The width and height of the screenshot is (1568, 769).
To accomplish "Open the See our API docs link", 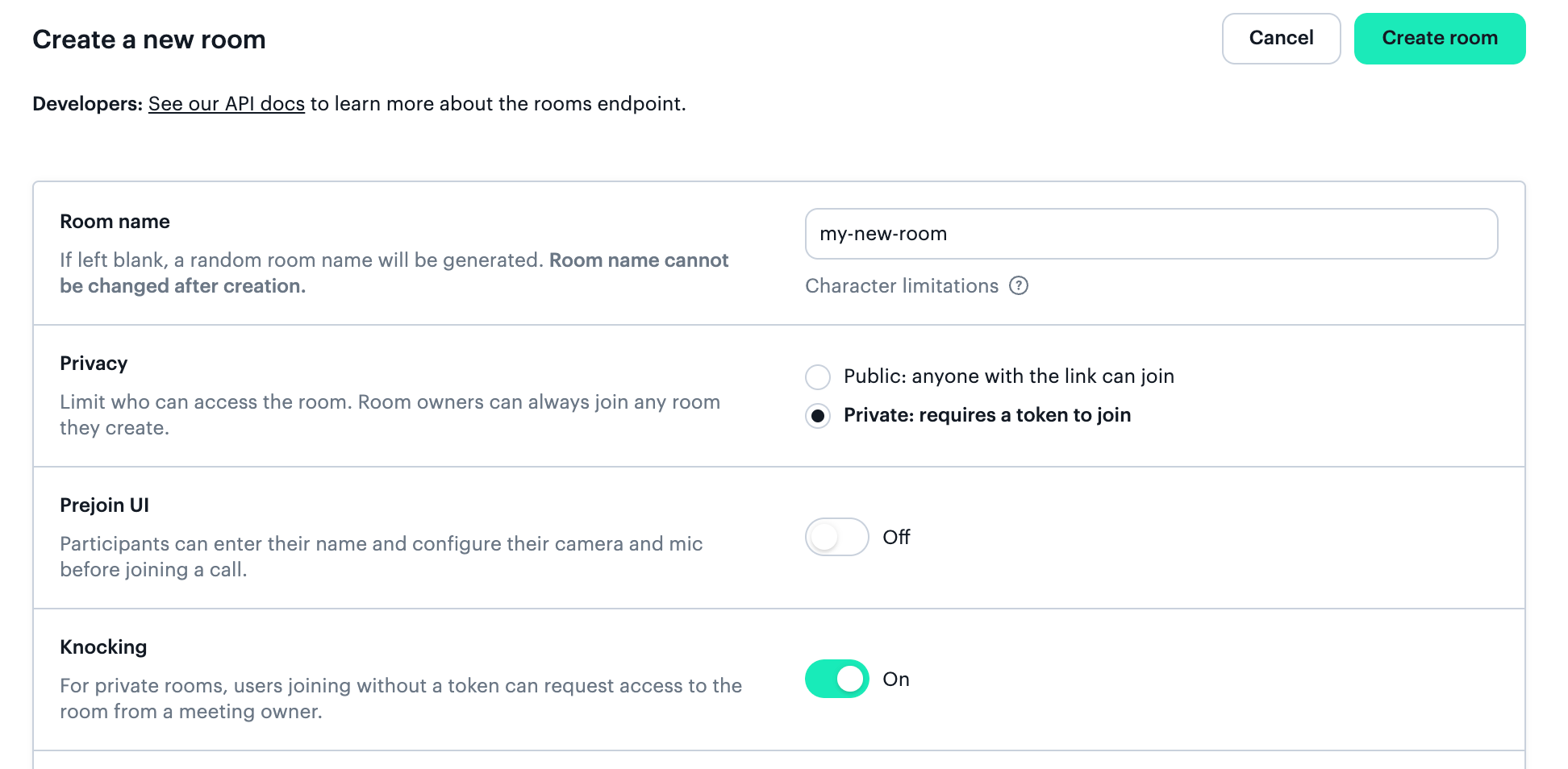I will point(227,104).
